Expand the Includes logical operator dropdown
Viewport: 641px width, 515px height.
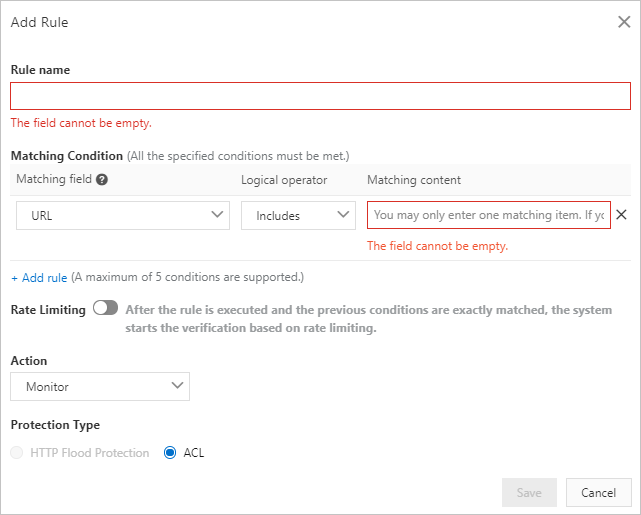coord(298,215)
